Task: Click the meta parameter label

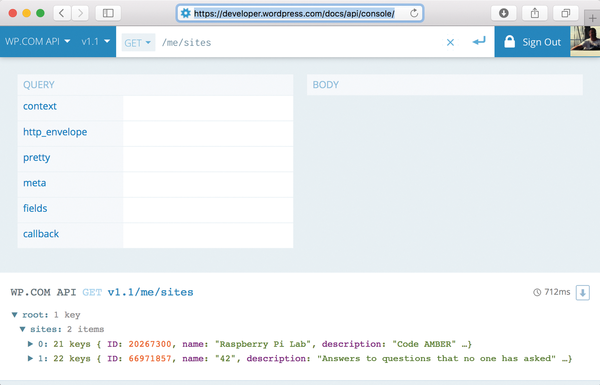Action: (x=34, y=183)
